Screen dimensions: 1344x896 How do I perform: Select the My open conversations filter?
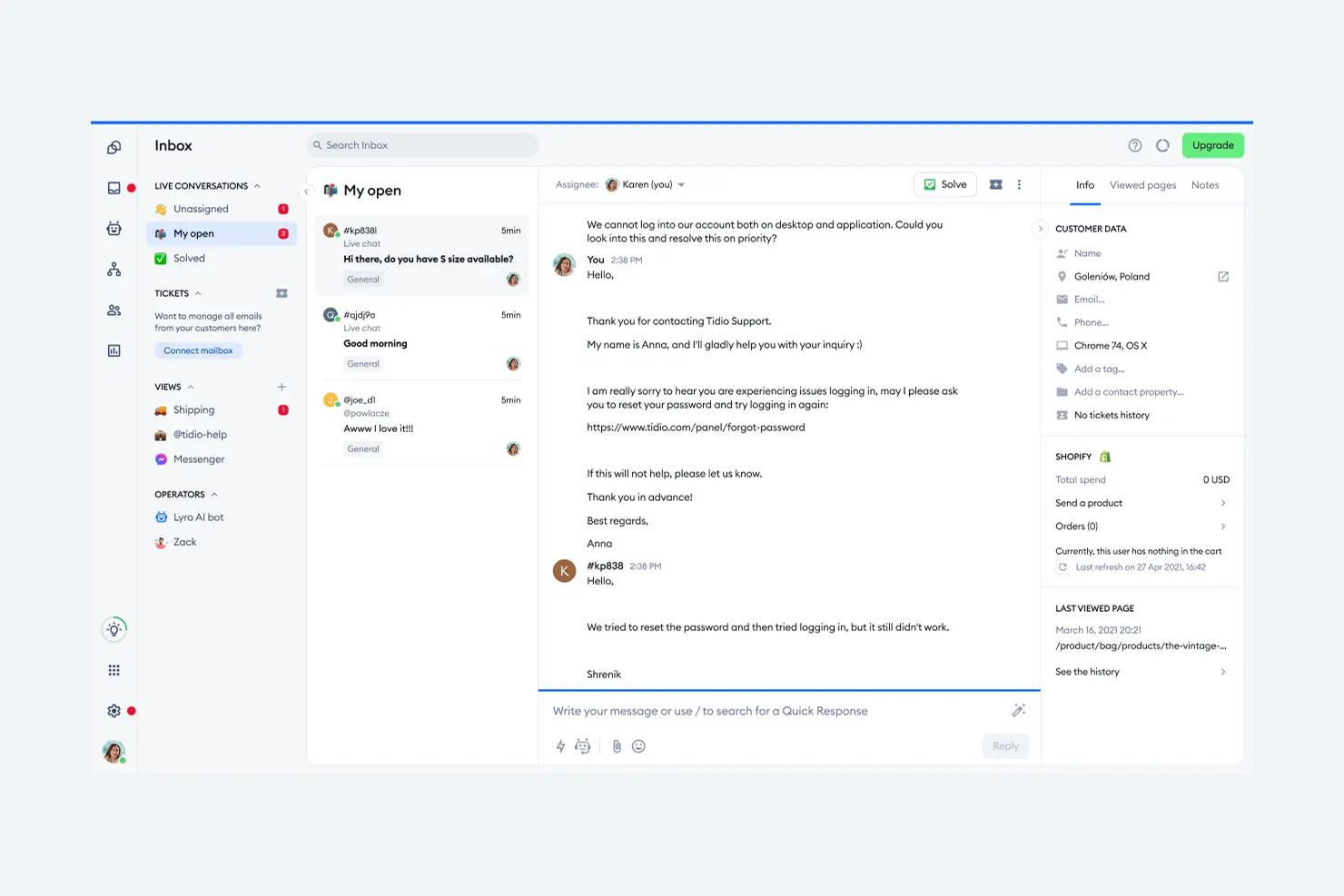pyautogui.click(x=193, y=232)
